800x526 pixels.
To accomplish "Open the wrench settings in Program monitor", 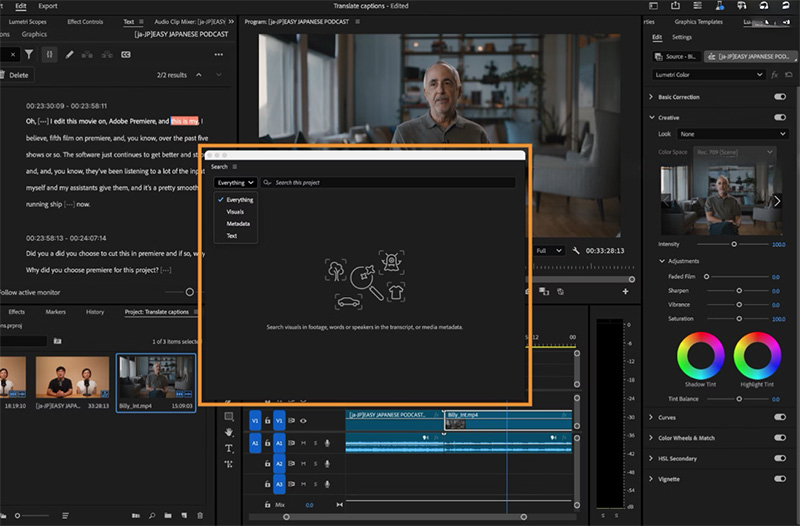I will [576, 251].
